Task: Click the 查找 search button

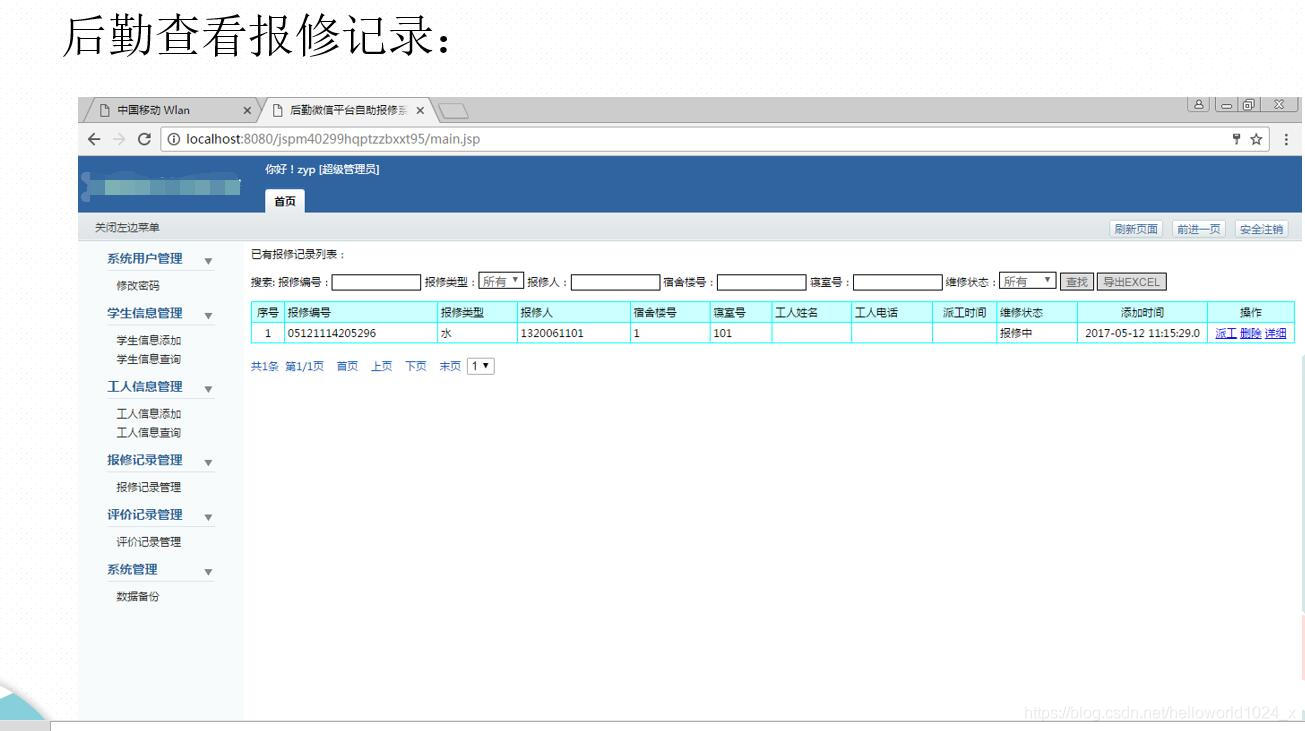Action: (1077, 282)
